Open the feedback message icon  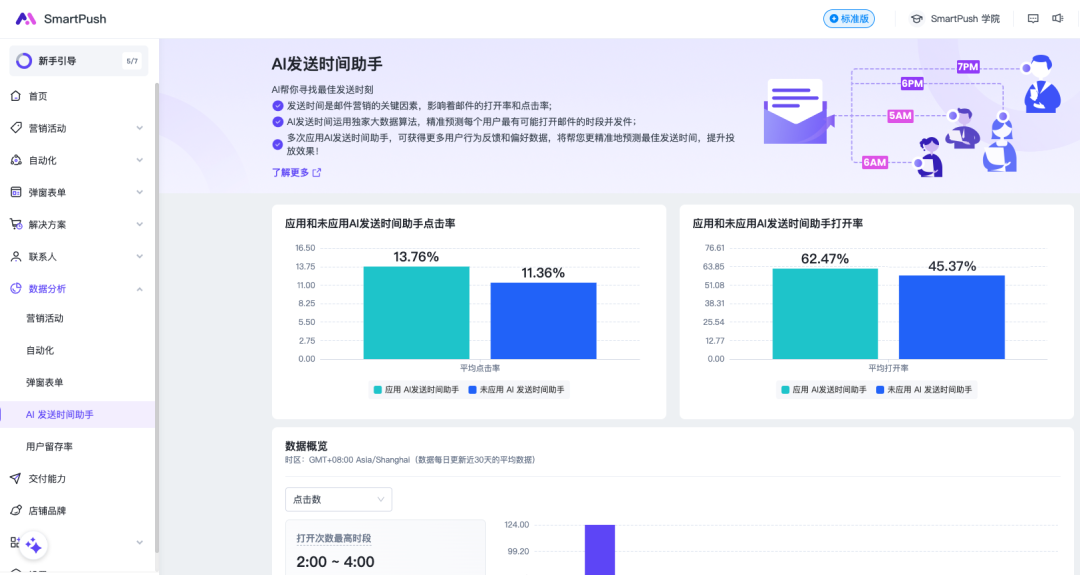coord(1033,19)
